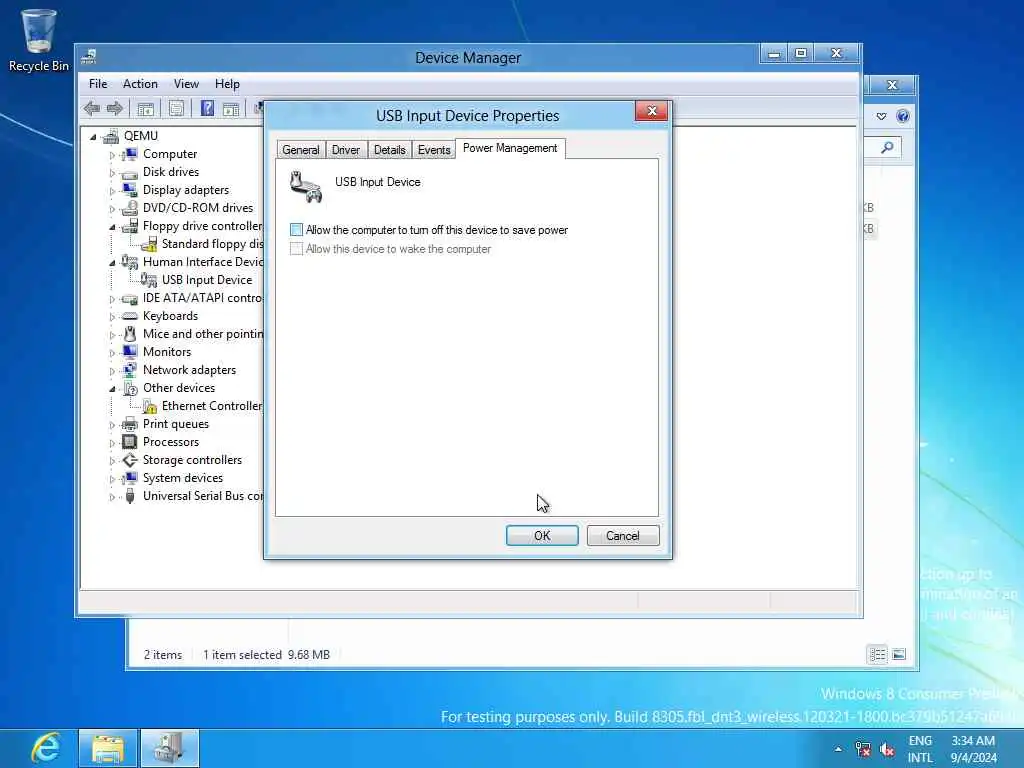Switch to the Details tab
Viewport: 1024px width, 768px height.
389,150
